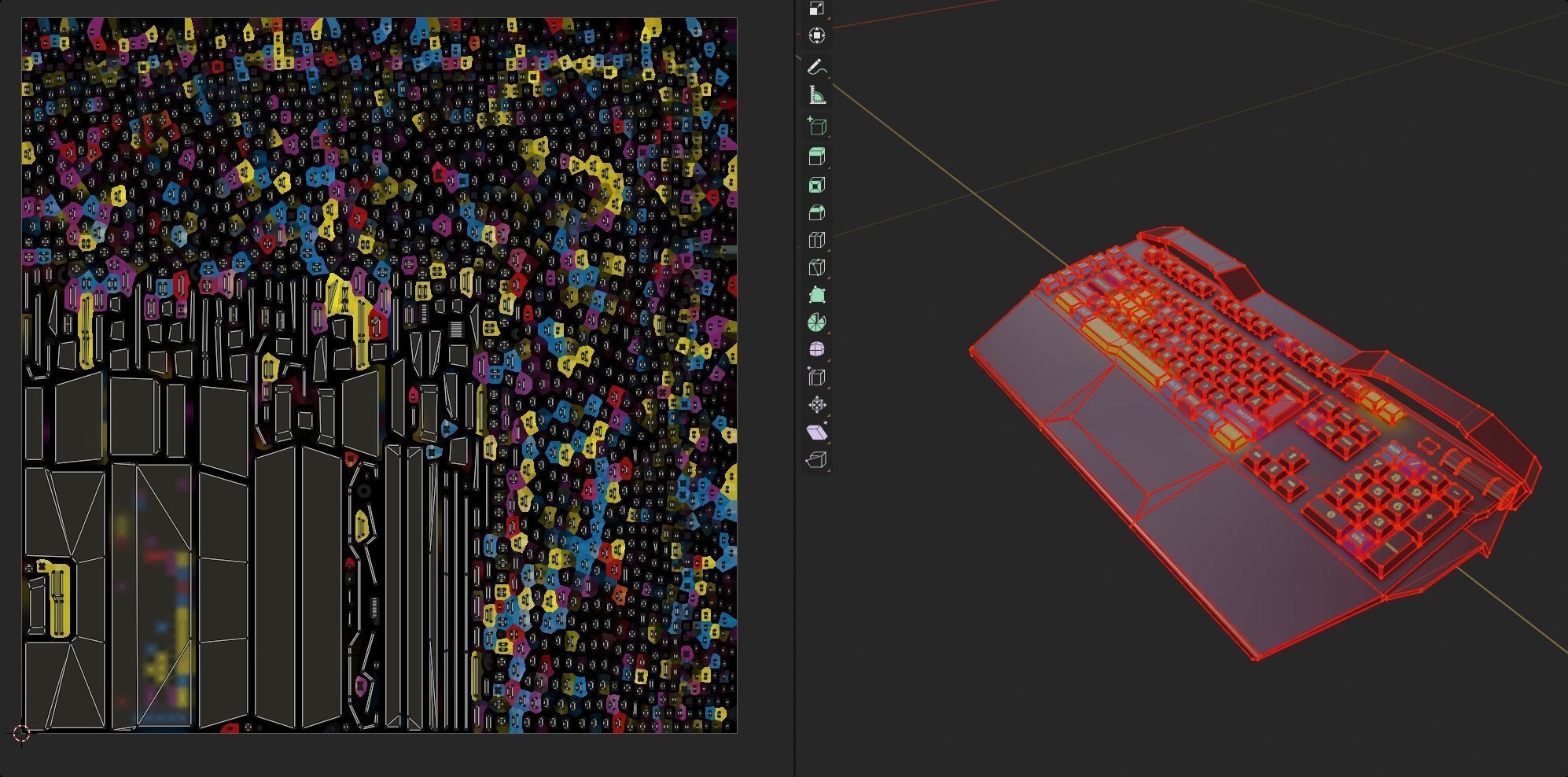Select the Smooth vertices tool

817,349
